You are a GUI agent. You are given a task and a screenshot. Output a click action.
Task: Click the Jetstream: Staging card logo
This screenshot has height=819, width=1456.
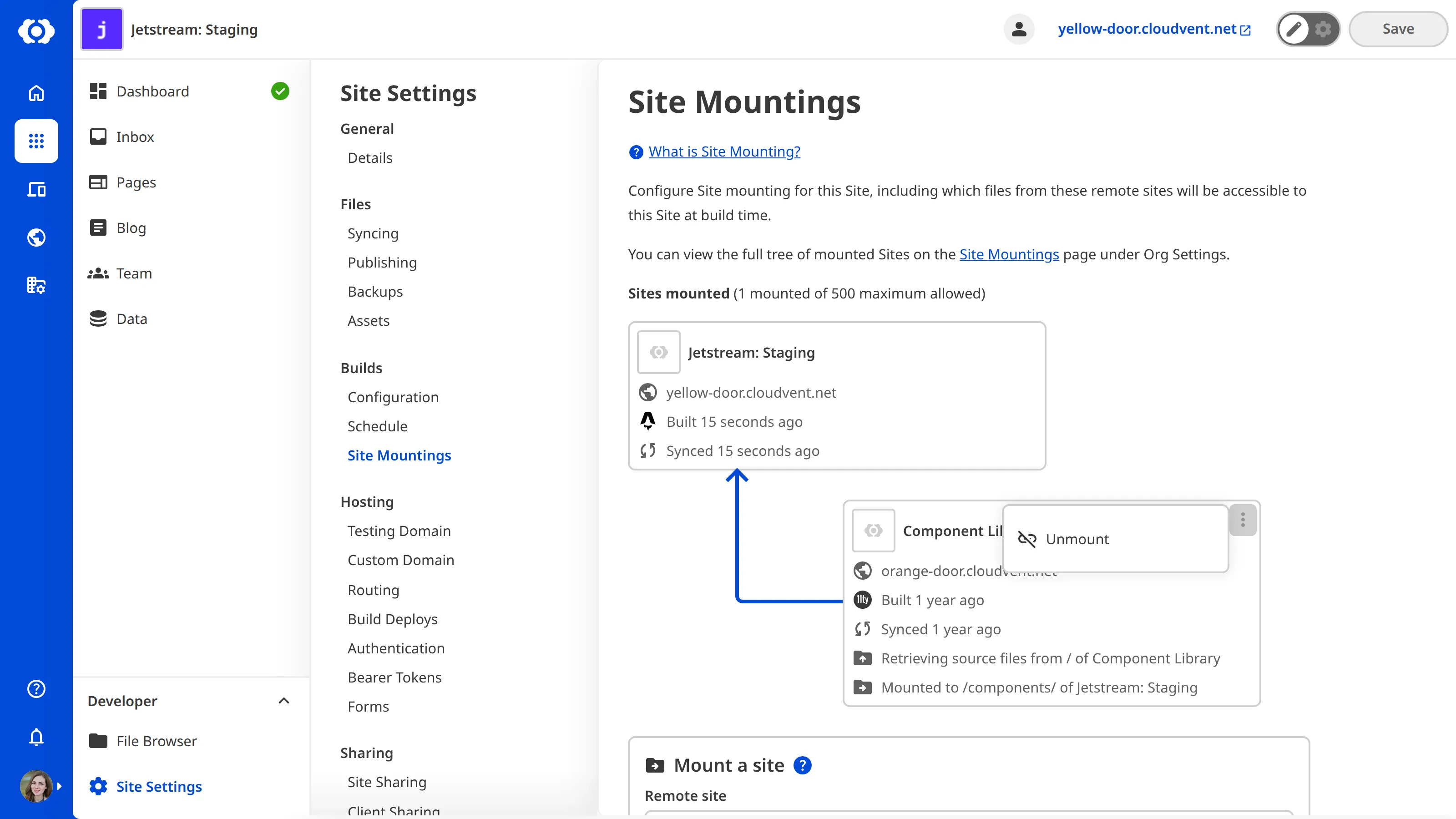pos(658,352)
